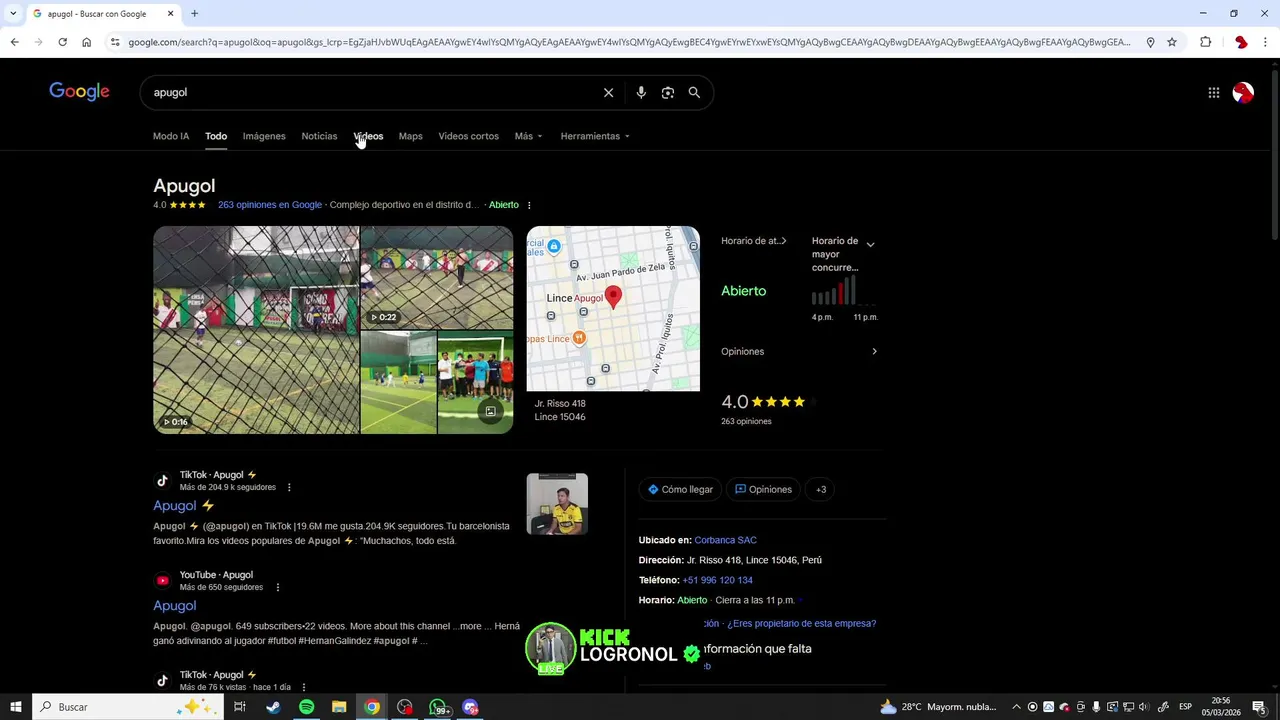
Task: Switch to Imágenes tab
Action: click(x=264, y=136)
